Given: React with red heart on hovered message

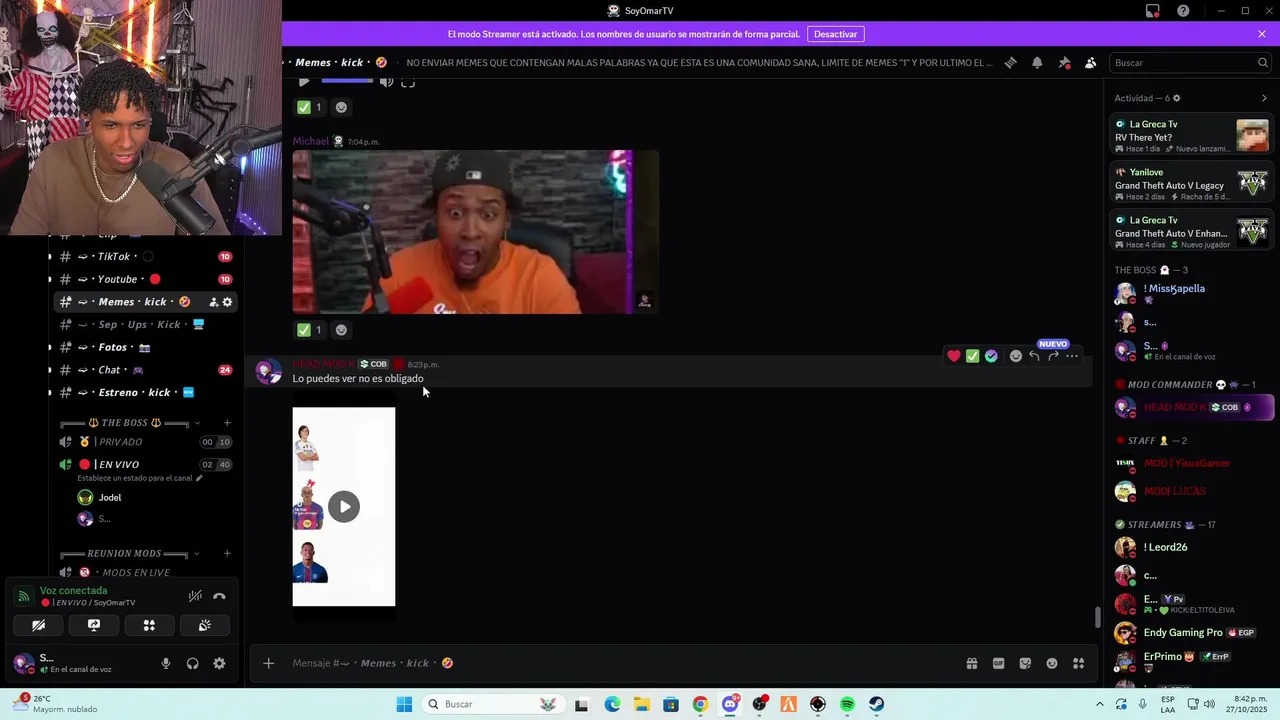Looking at the screenshot, I should (954, 356).
